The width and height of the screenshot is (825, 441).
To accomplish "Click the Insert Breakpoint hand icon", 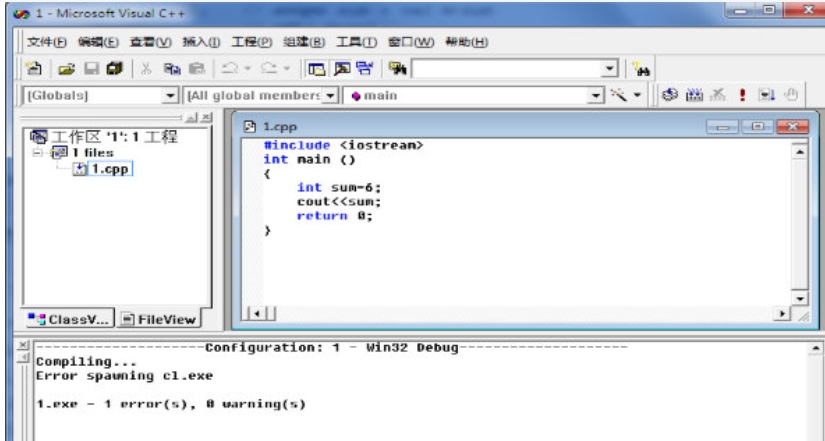I will click(790, 95).
